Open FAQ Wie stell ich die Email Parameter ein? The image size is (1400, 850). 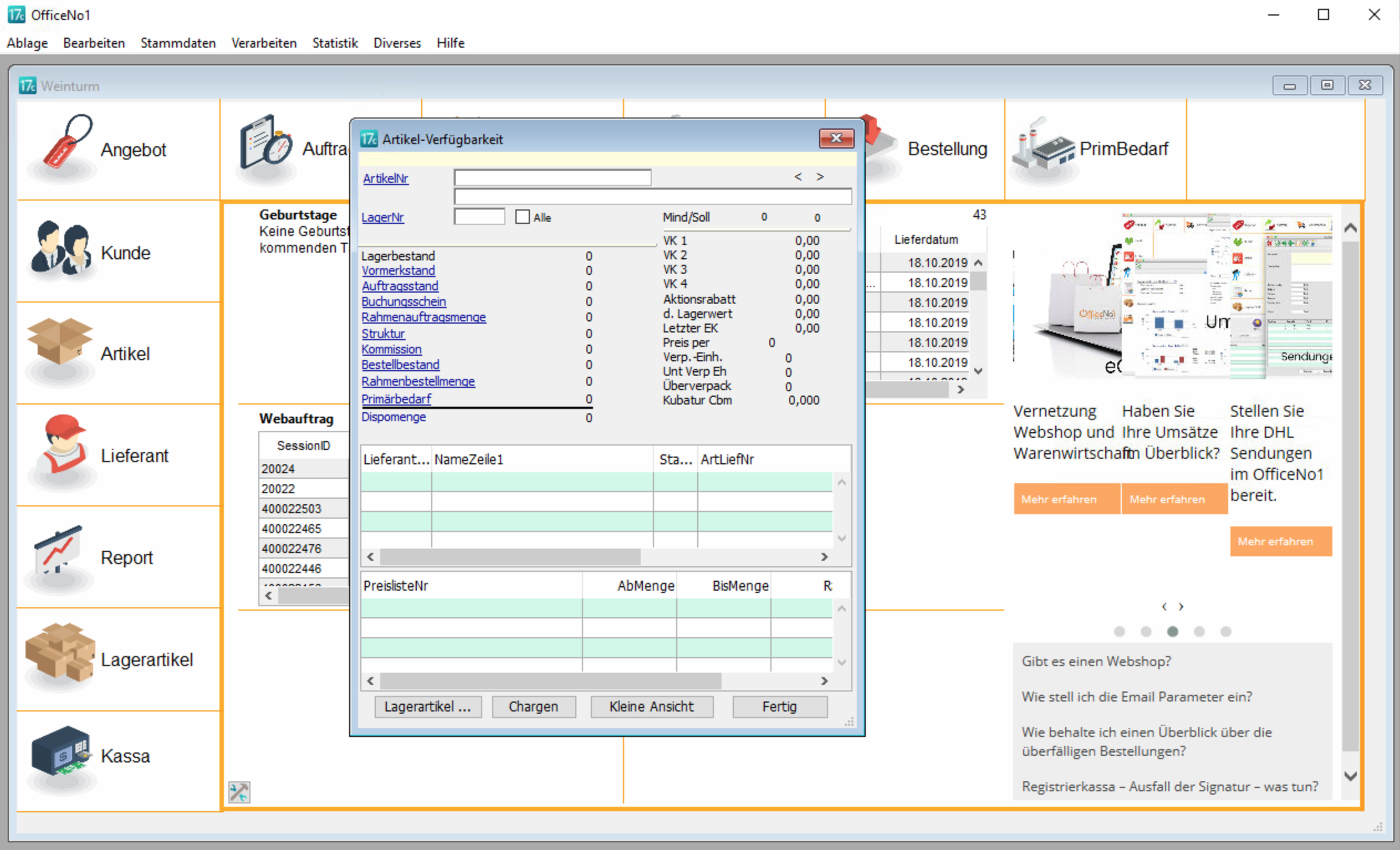click(x=1136, y=697)
